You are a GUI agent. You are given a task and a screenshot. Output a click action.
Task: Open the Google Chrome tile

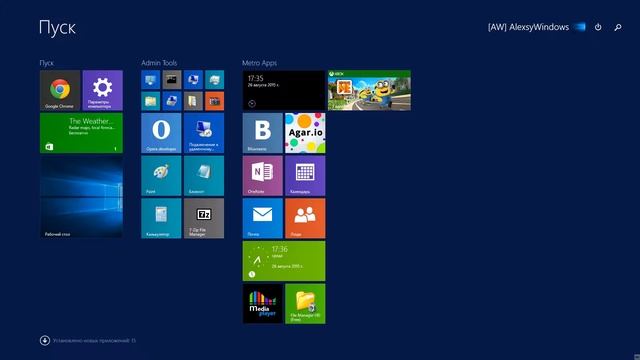60,90
